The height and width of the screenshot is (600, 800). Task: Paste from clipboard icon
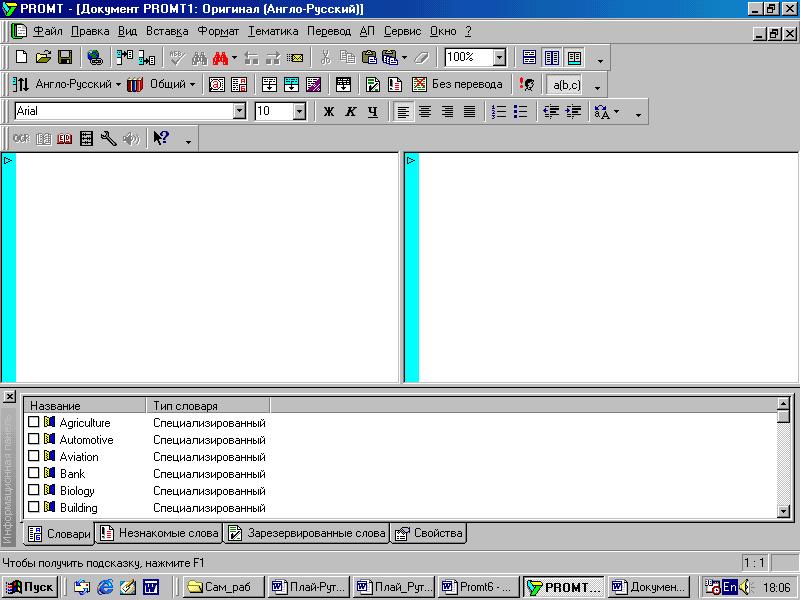click(369, 57)
